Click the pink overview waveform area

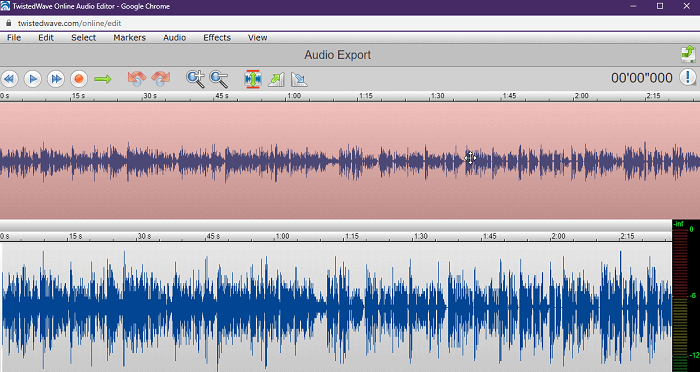350,160
